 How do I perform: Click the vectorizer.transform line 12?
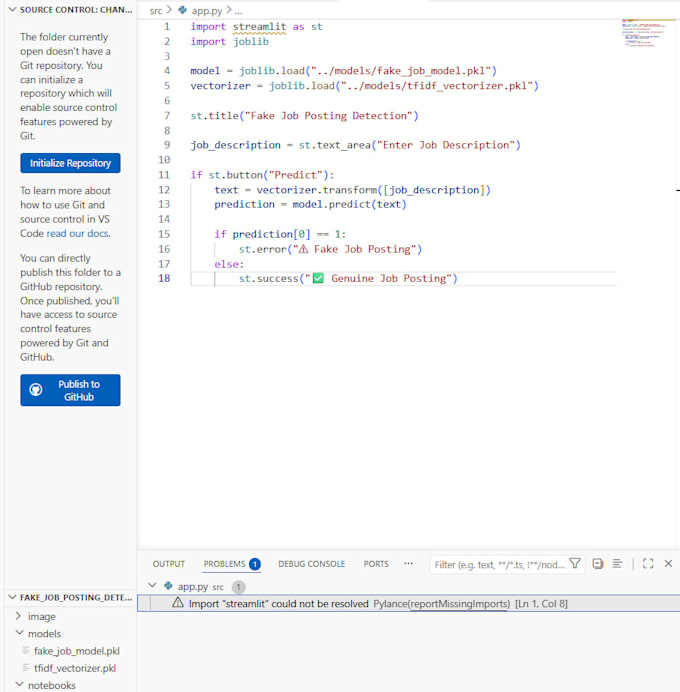tap(352, 190)
